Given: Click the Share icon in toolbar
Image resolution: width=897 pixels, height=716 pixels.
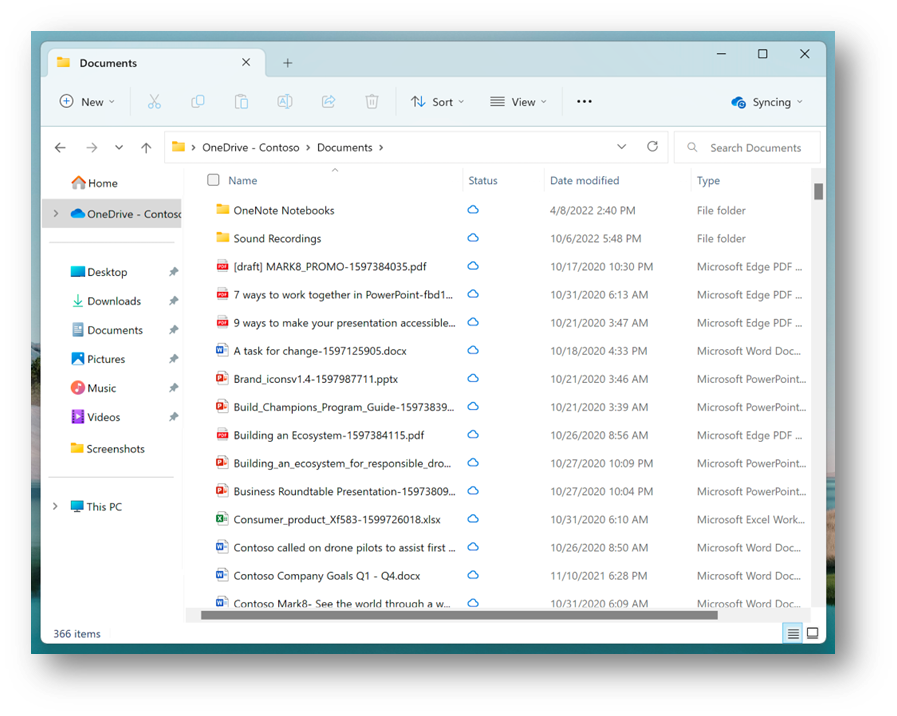Looking at the screenshot, I should 328,102.
